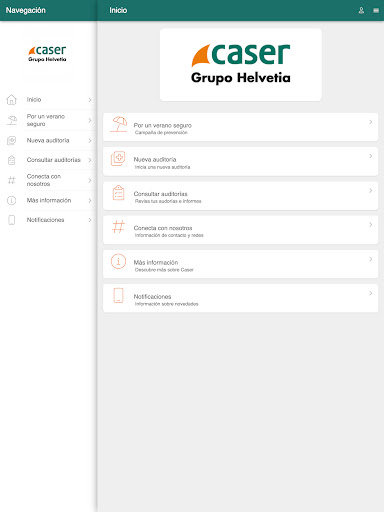Click chevron on Notificaciones main card
384x512 pixels.
[371, 293]
